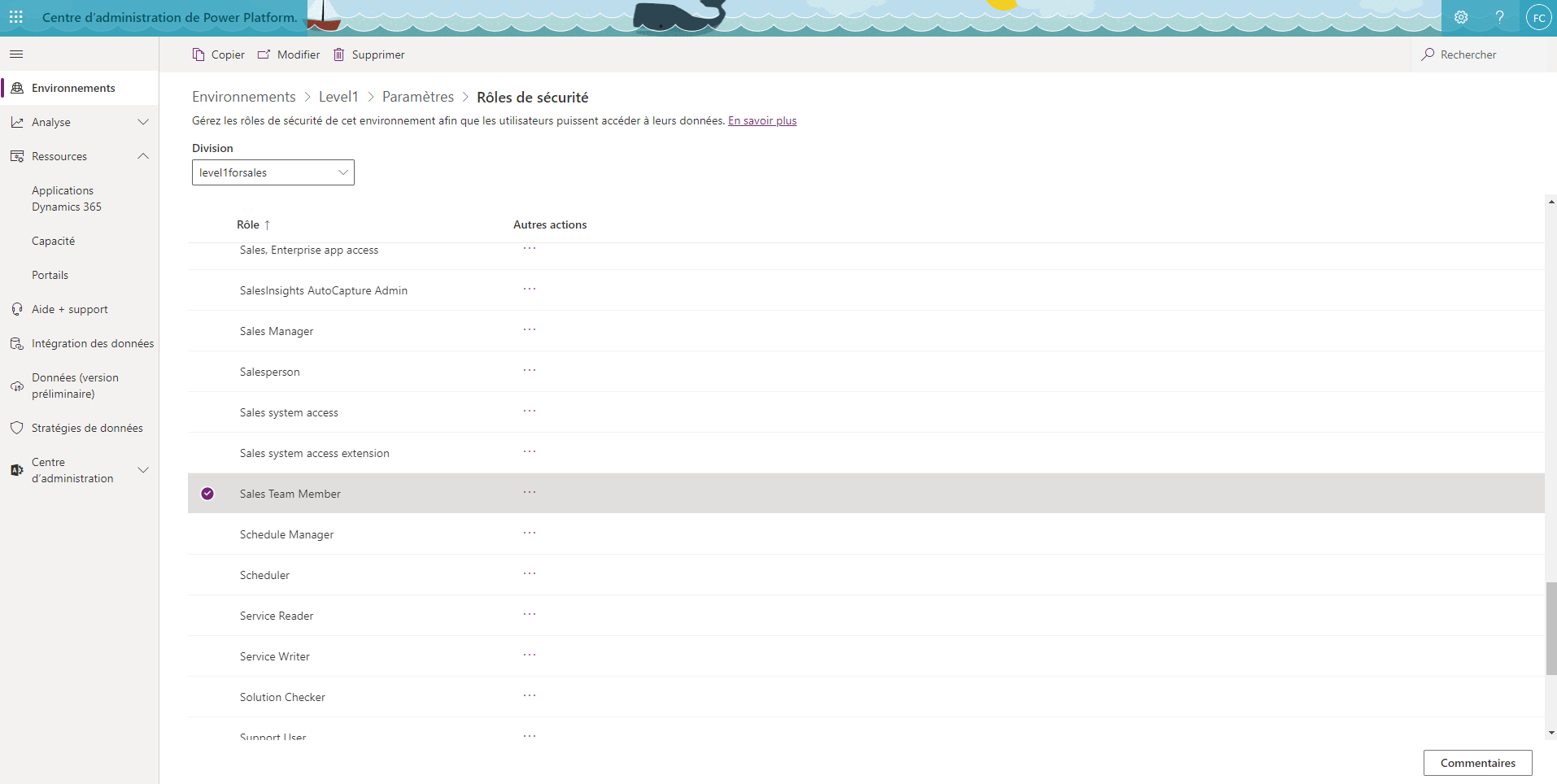The width and height of the screenshot is (1557, 784).
Task: Open the app launcher waffle icon
Action: pyautogui.click(x=16, y=17)
